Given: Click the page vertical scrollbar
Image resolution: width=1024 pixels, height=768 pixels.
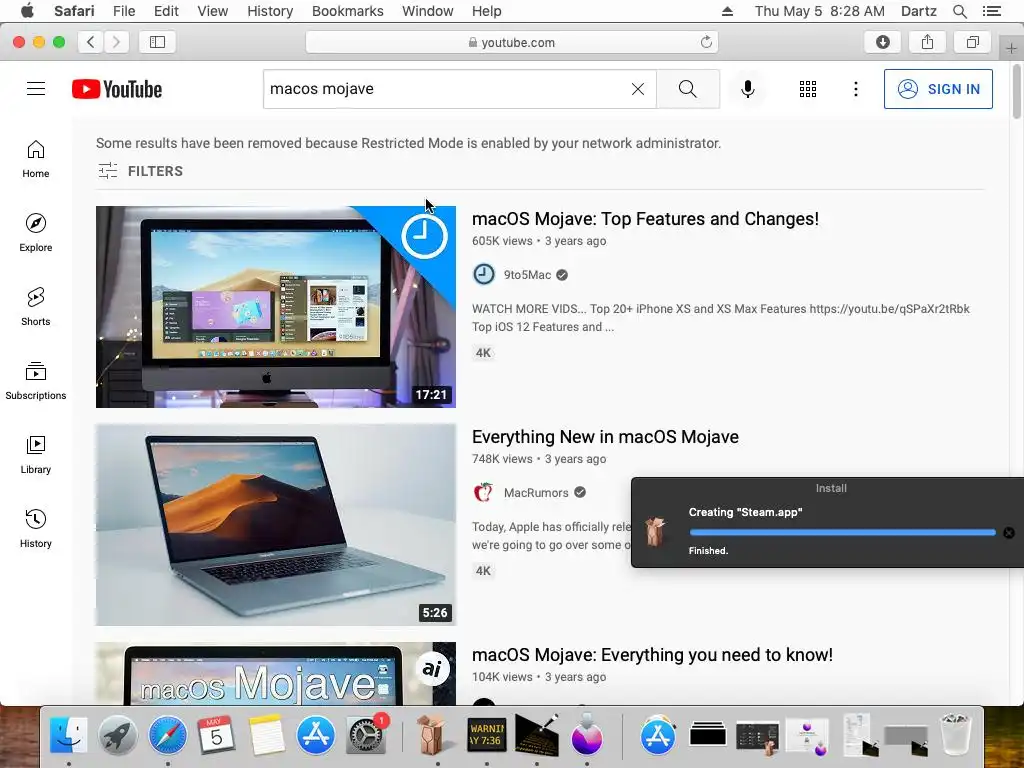Looking at the screenshot, I should pos(1016,92).
